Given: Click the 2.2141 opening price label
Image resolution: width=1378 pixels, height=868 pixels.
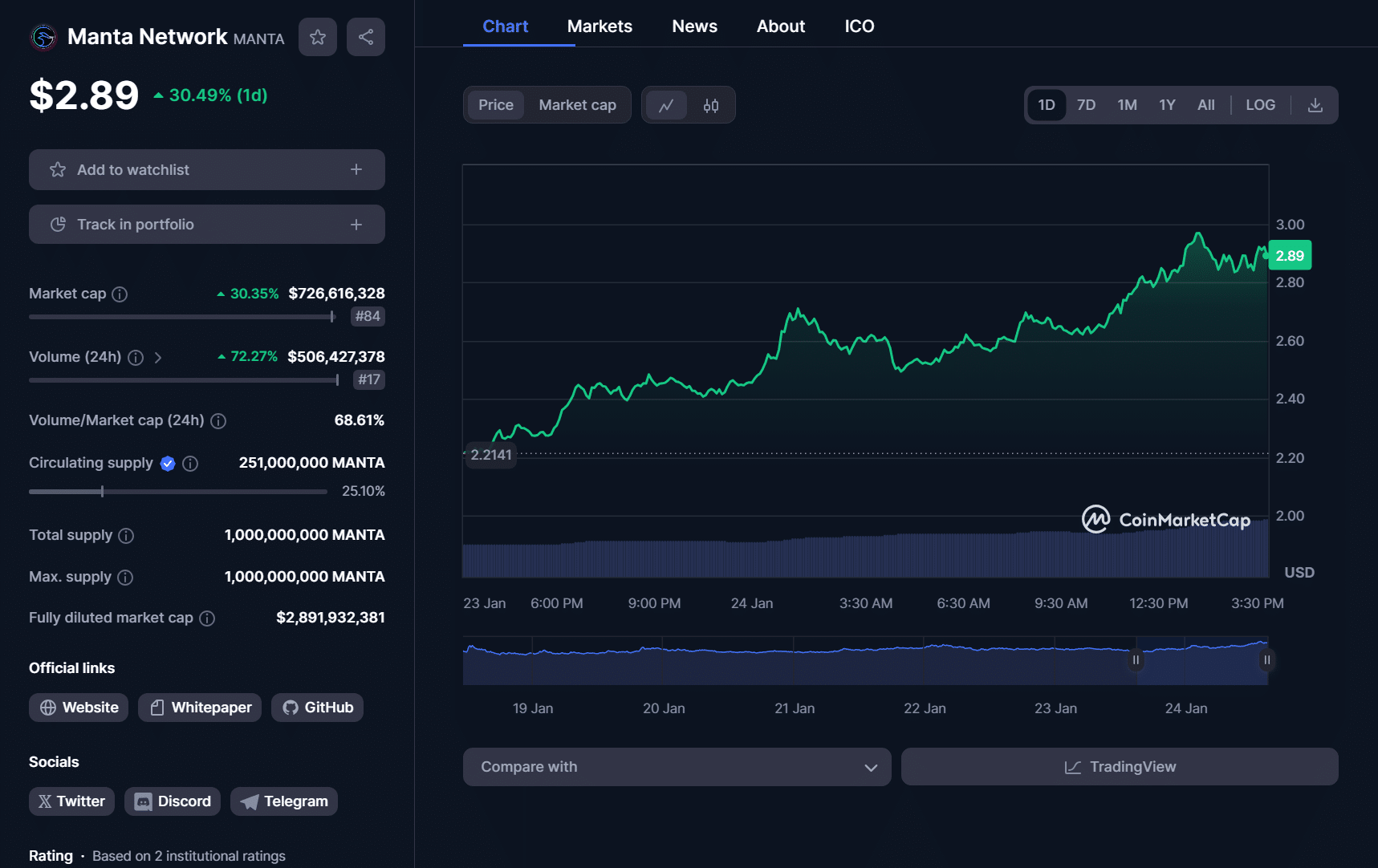Looking at the screenshot, I should point(490,455).
